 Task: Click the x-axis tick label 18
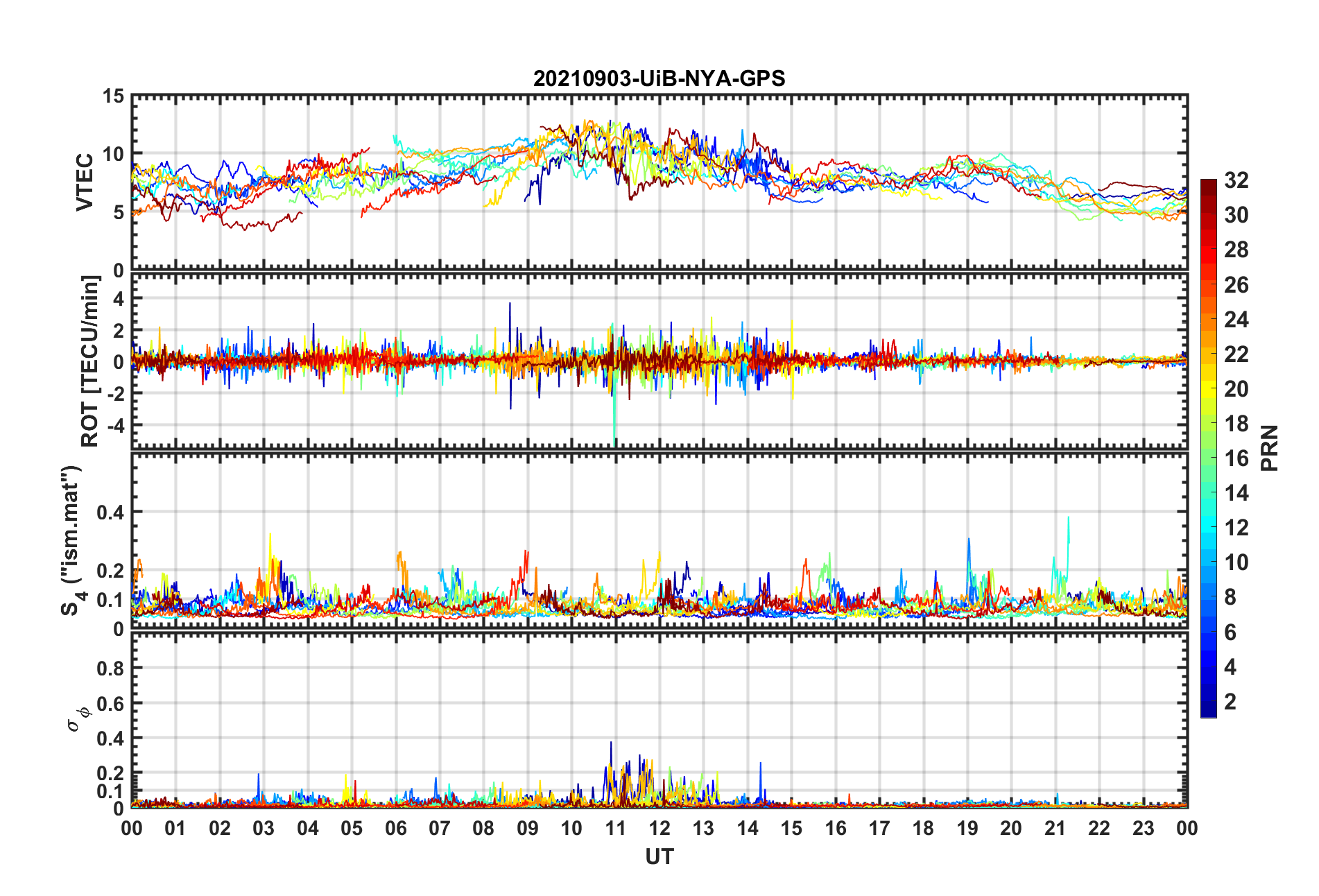tap(923, 828)
